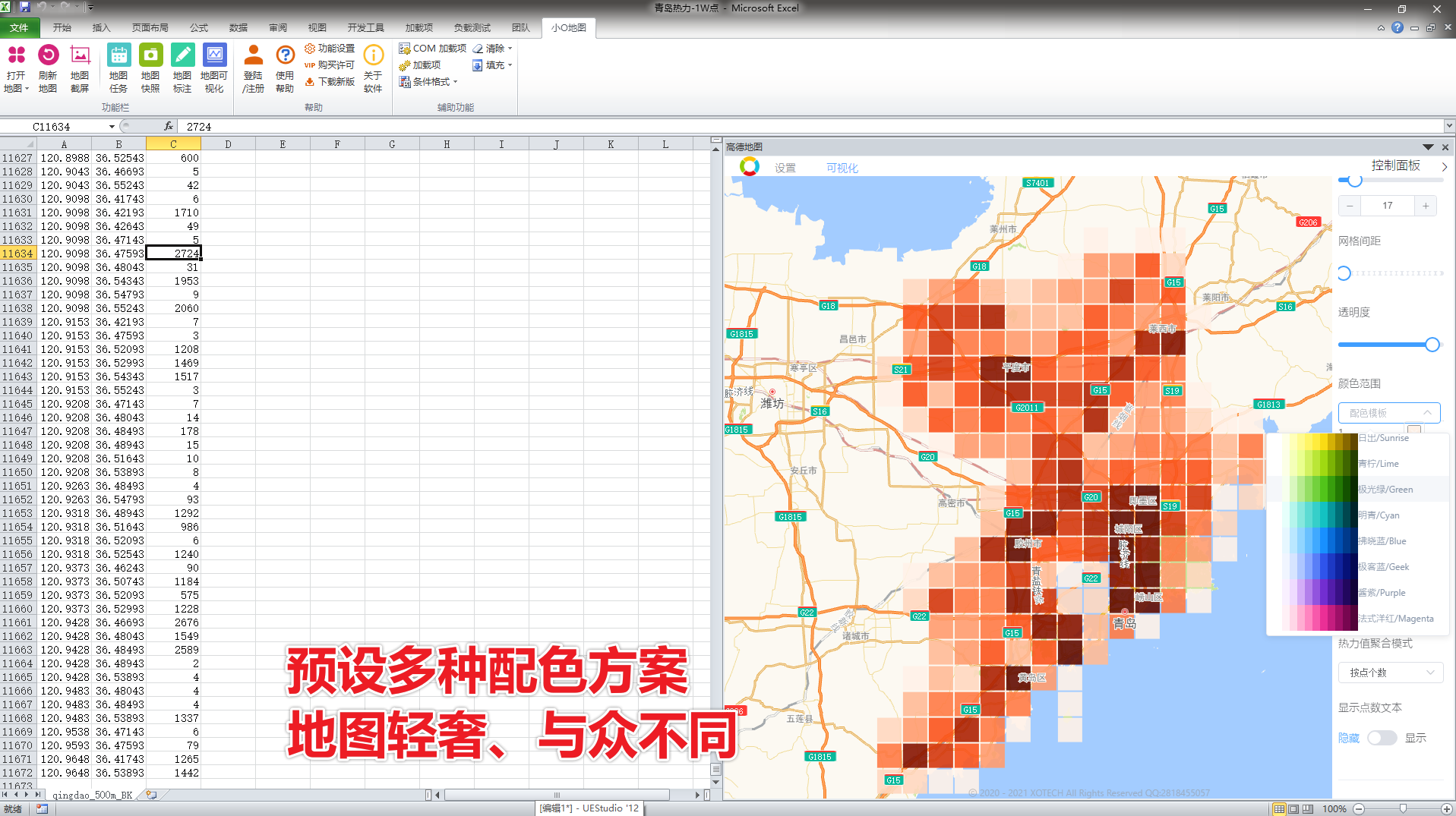This screenshot has width=1456, height=816.
Task: Open 功能设置 feature settings
Action: point(330,49)
